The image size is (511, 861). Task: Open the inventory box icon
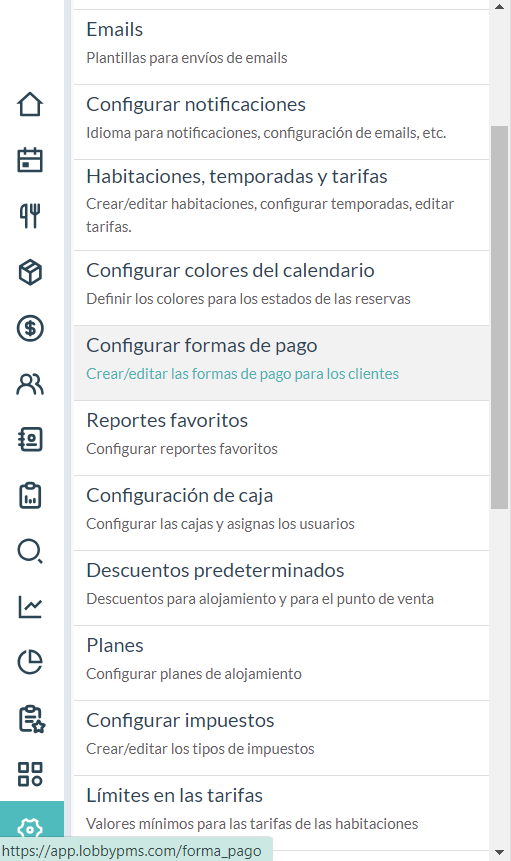(x=30, y=272)
